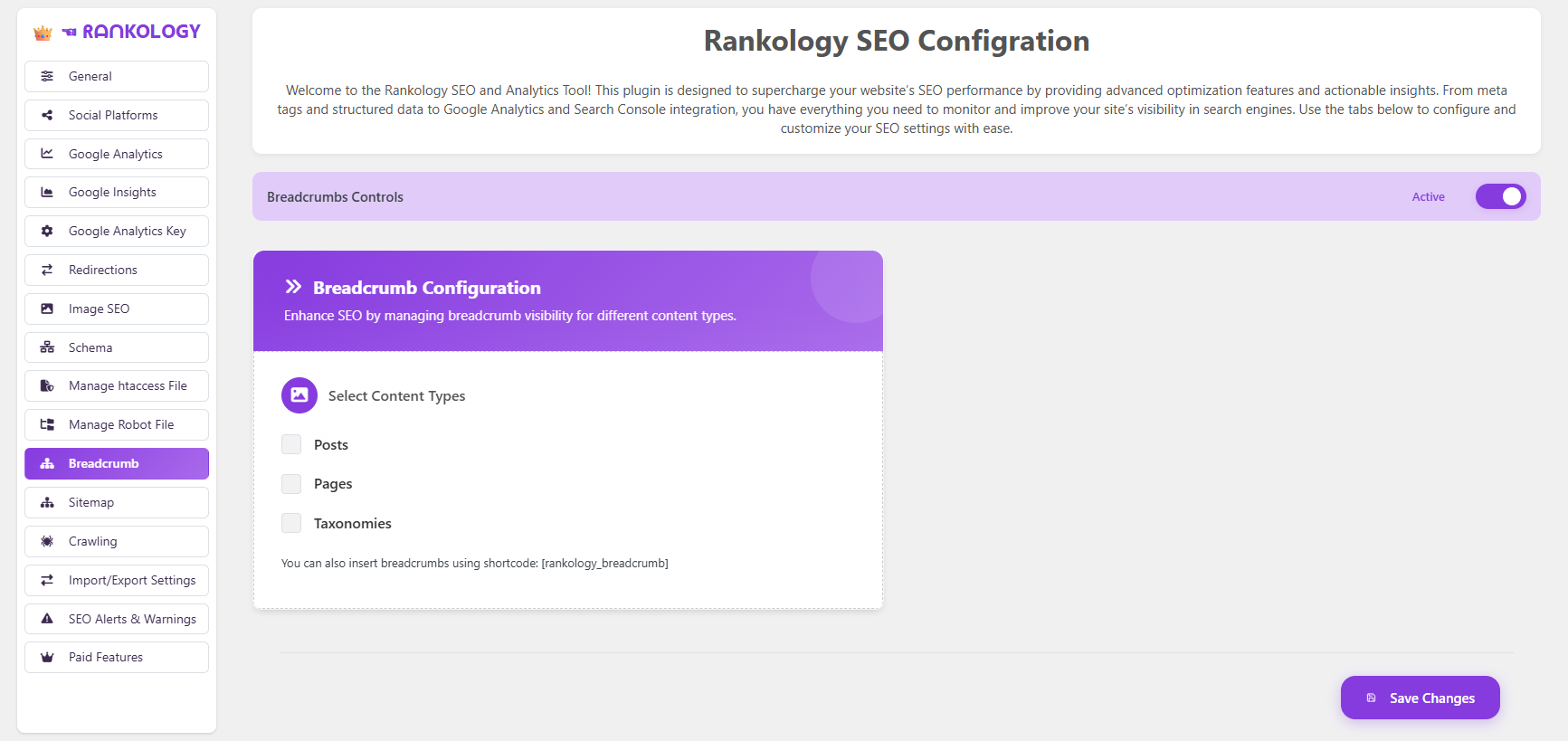Enable breadcrumbs for Posts checkbox
Screen dimensions: 1568x741
click(291, 444)
